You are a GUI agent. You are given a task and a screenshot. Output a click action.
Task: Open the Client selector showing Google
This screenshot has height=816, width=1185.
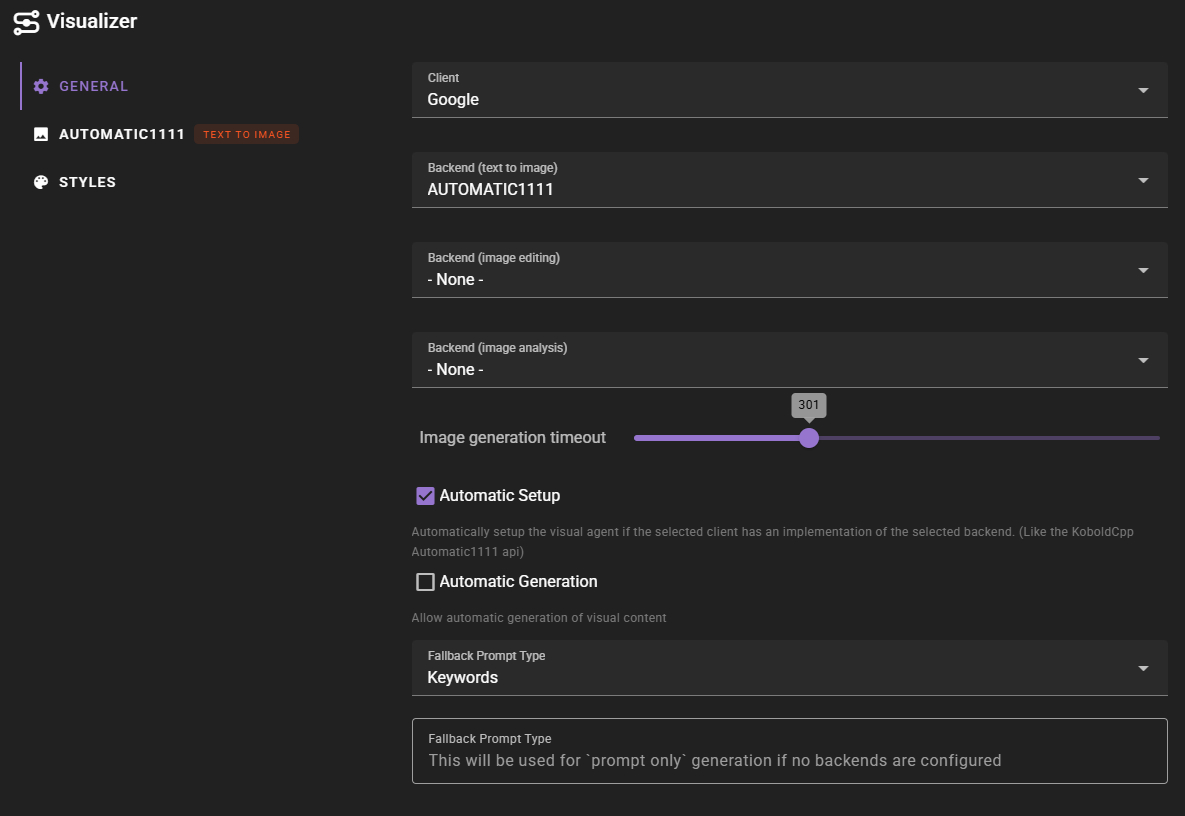pos(789,89)
